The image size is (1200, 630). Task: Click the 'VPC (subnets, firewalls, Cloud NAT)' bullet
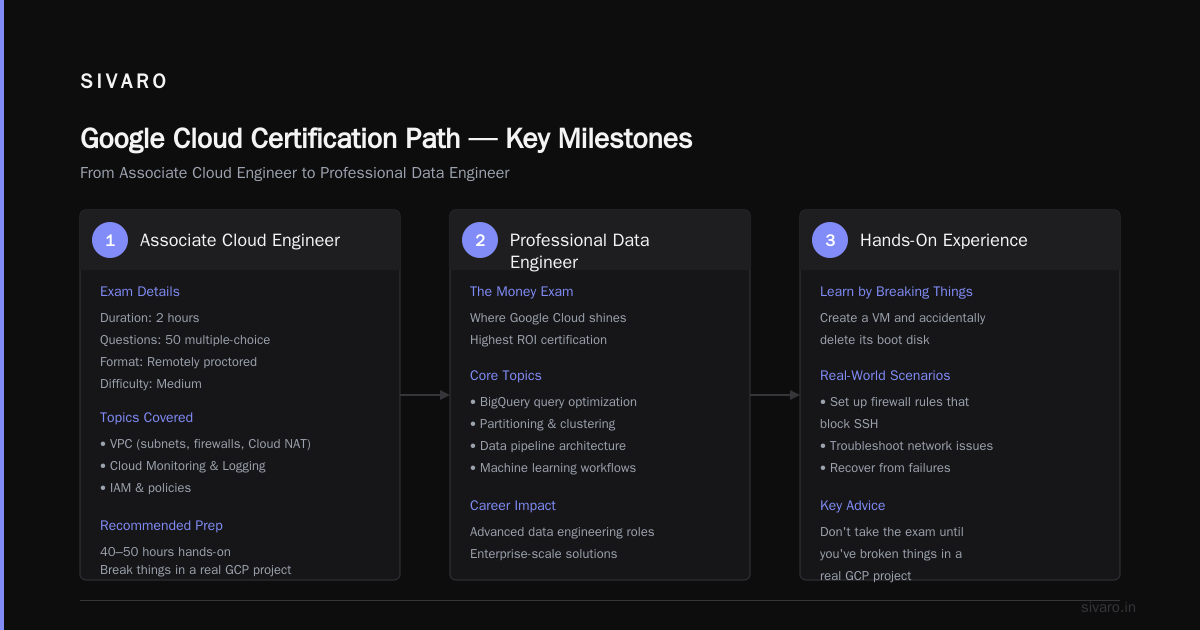205,444
